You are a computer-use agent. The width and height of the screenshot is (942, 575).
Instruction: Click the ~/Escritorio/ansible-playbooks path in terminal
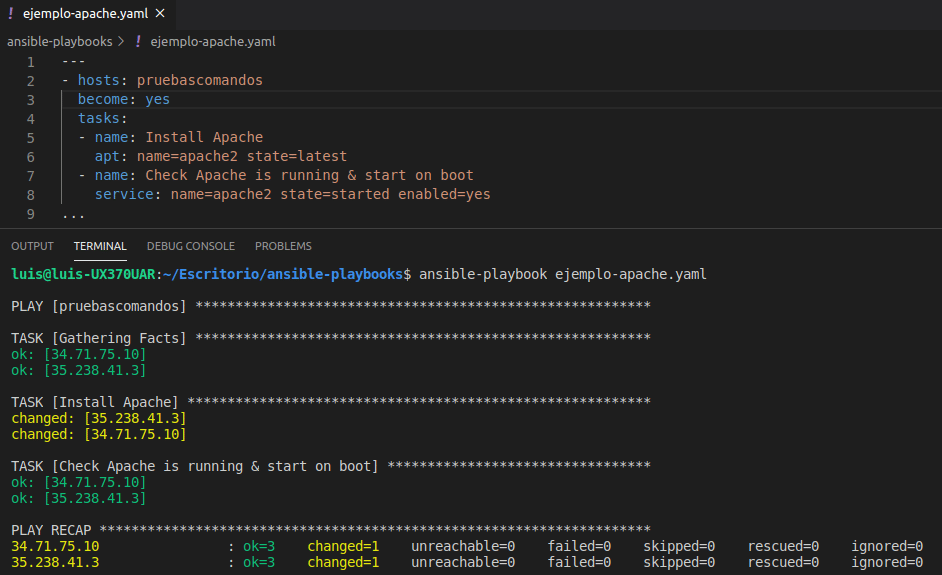282,275
